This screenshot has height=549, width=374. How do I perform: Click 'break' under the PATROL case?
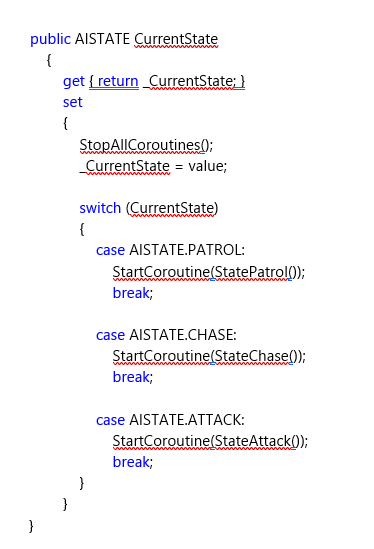131,293
